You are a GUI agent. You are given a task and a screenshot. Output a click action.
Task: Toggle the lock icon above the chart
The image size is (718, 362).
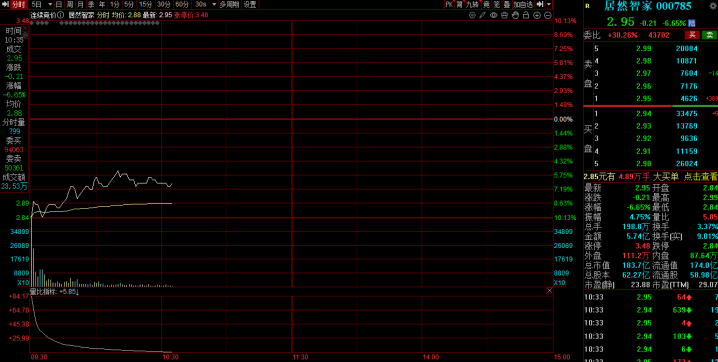[x=526, y=15]
